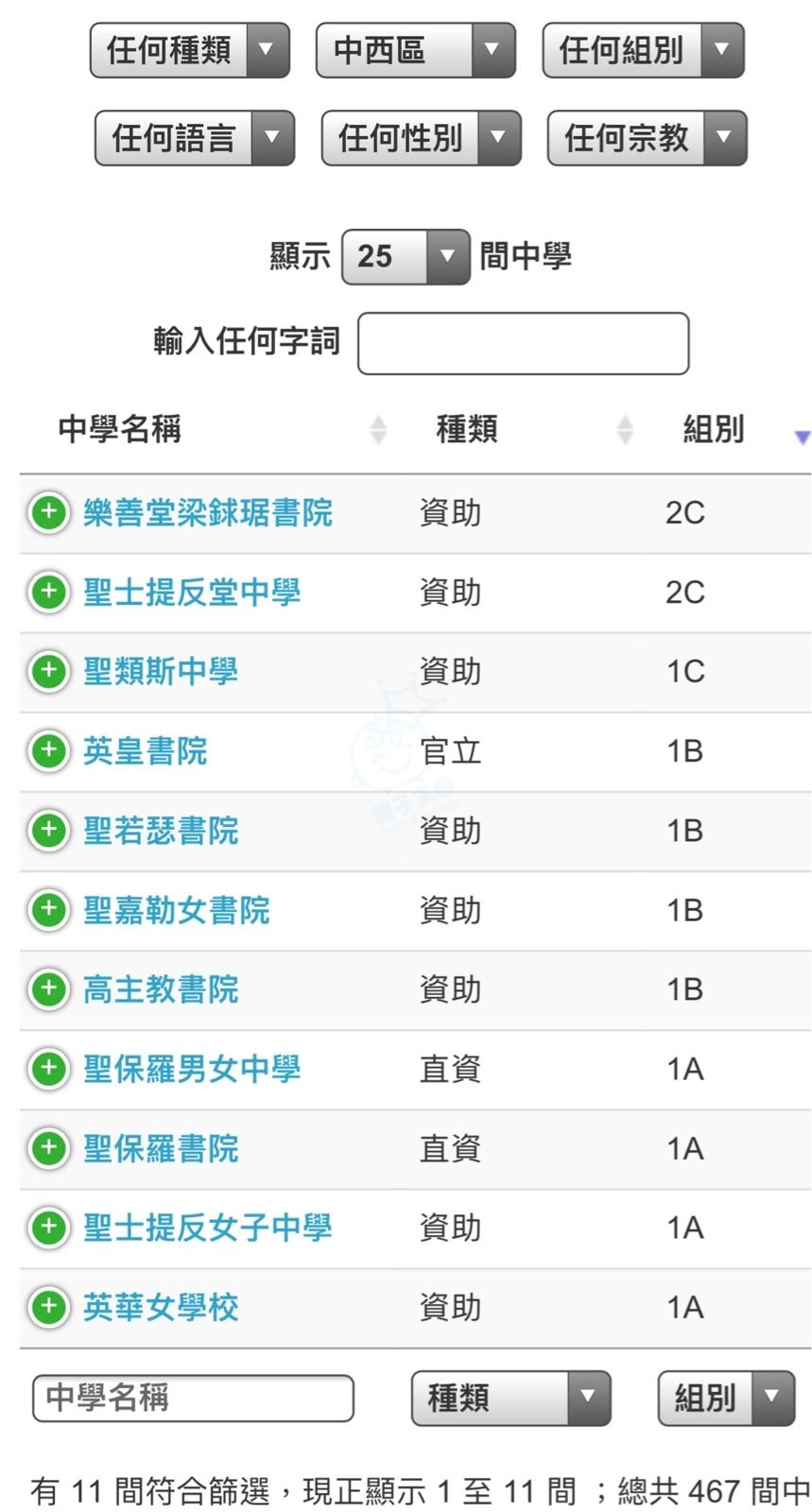This screenshot has width=812, height=1512.
Task: Open the 任何種類 type filter dropdown
Action: tap(189, 50)
